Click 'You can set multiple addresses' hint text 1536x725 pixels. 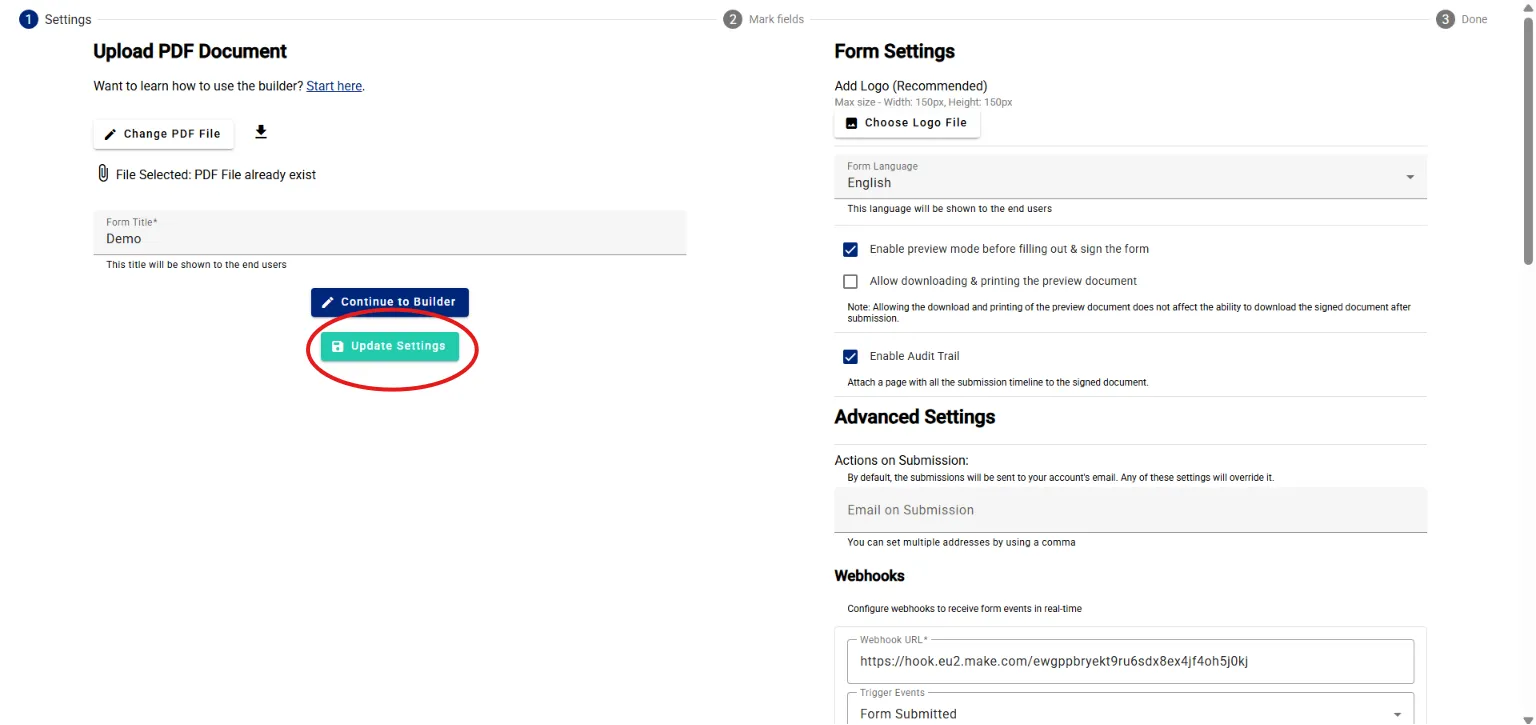click(x=962, y=543)
